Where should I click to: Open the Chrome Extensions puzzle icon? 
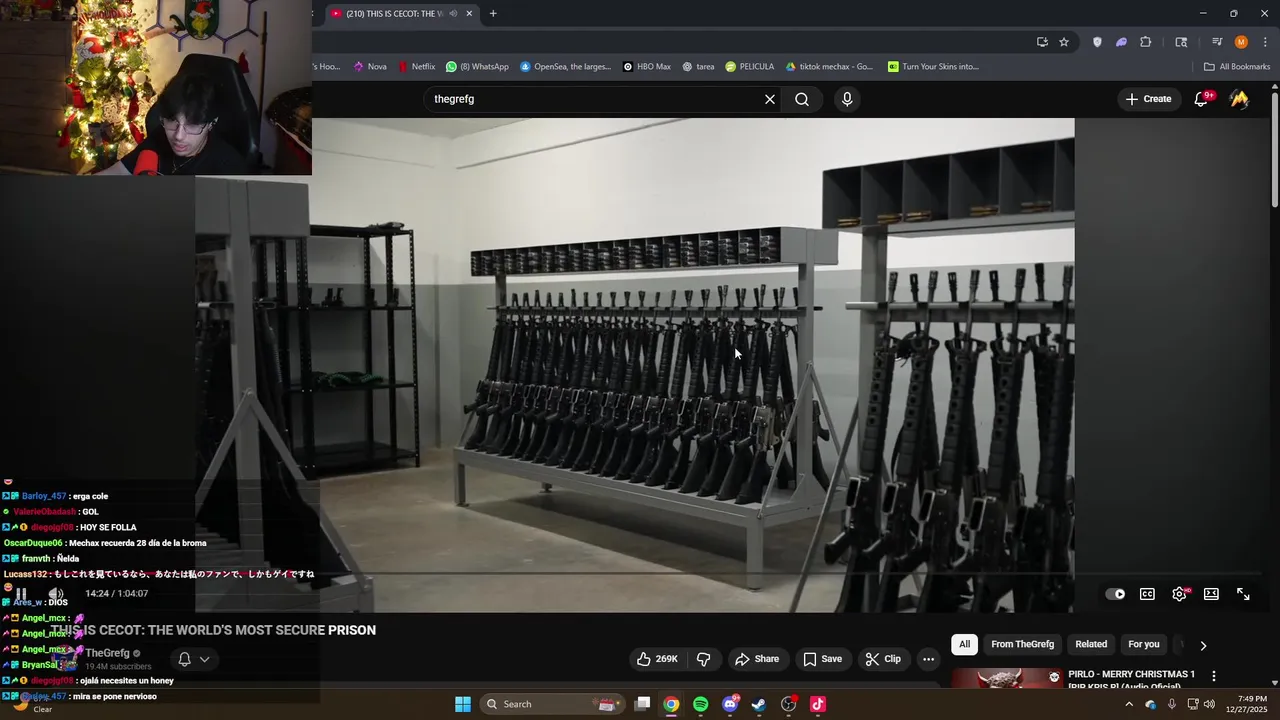pyautogui.click(x=1146, y=42)
